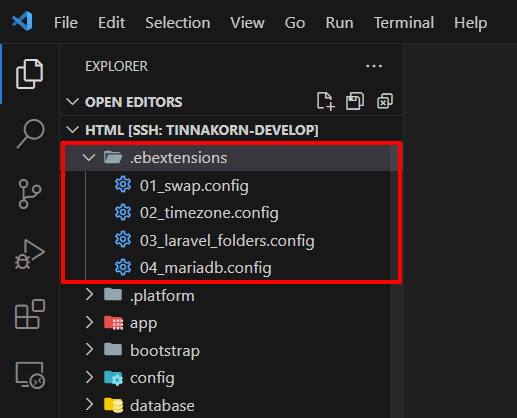Screen dimensions: 517x418
Task: Open the Selection menu
Action: pyautogui.click(x=178, y=23)
